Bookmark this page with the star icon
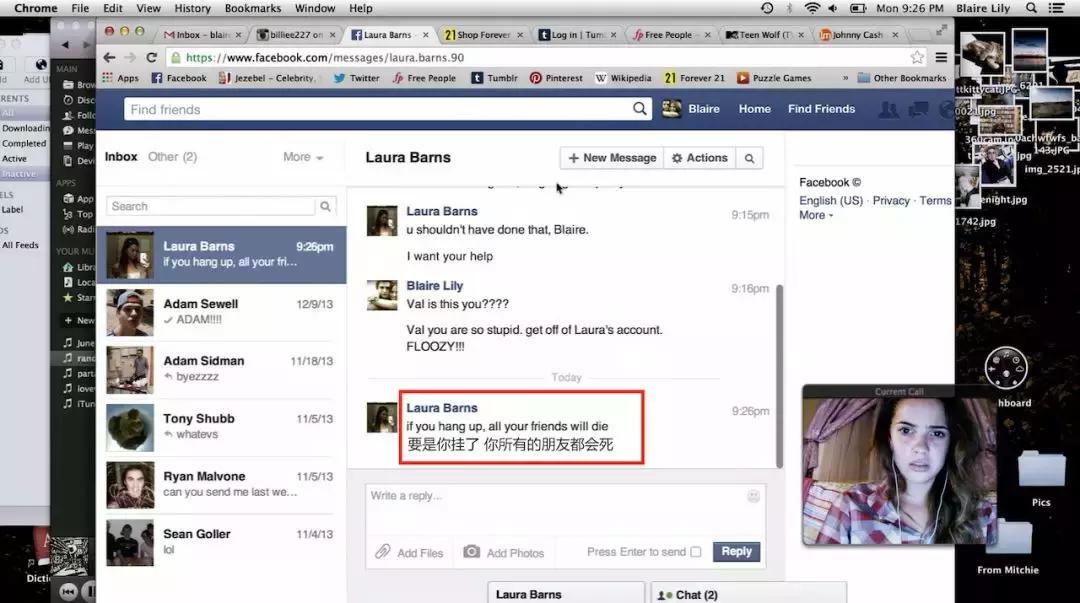Screen dimensions: 1080x603 click(917, 57)
